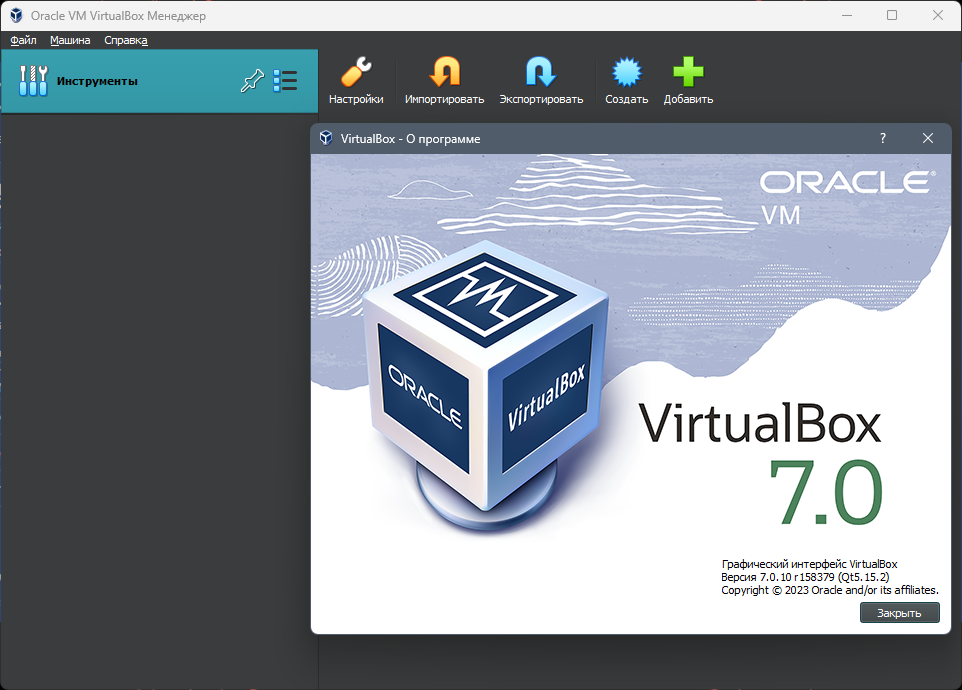Select the Инструменты tools icon
The height and width of the screenshot is (690, 962).
point(33,80)
